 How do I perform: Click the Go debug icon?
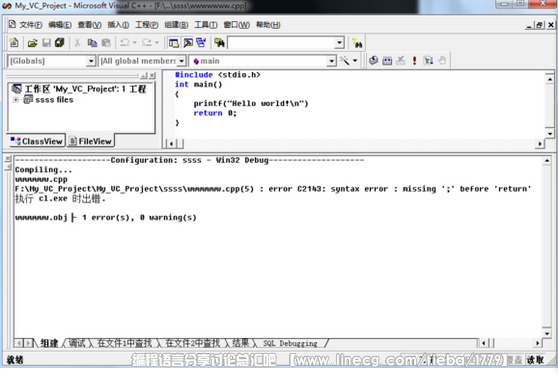pos(428,61)
